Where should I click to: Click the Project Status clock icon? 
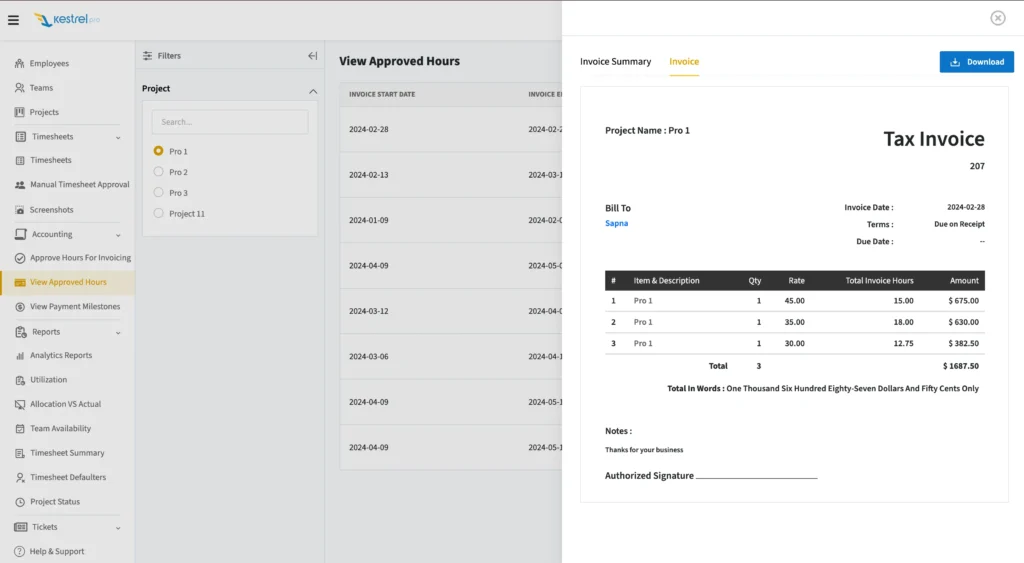point(20,502)
